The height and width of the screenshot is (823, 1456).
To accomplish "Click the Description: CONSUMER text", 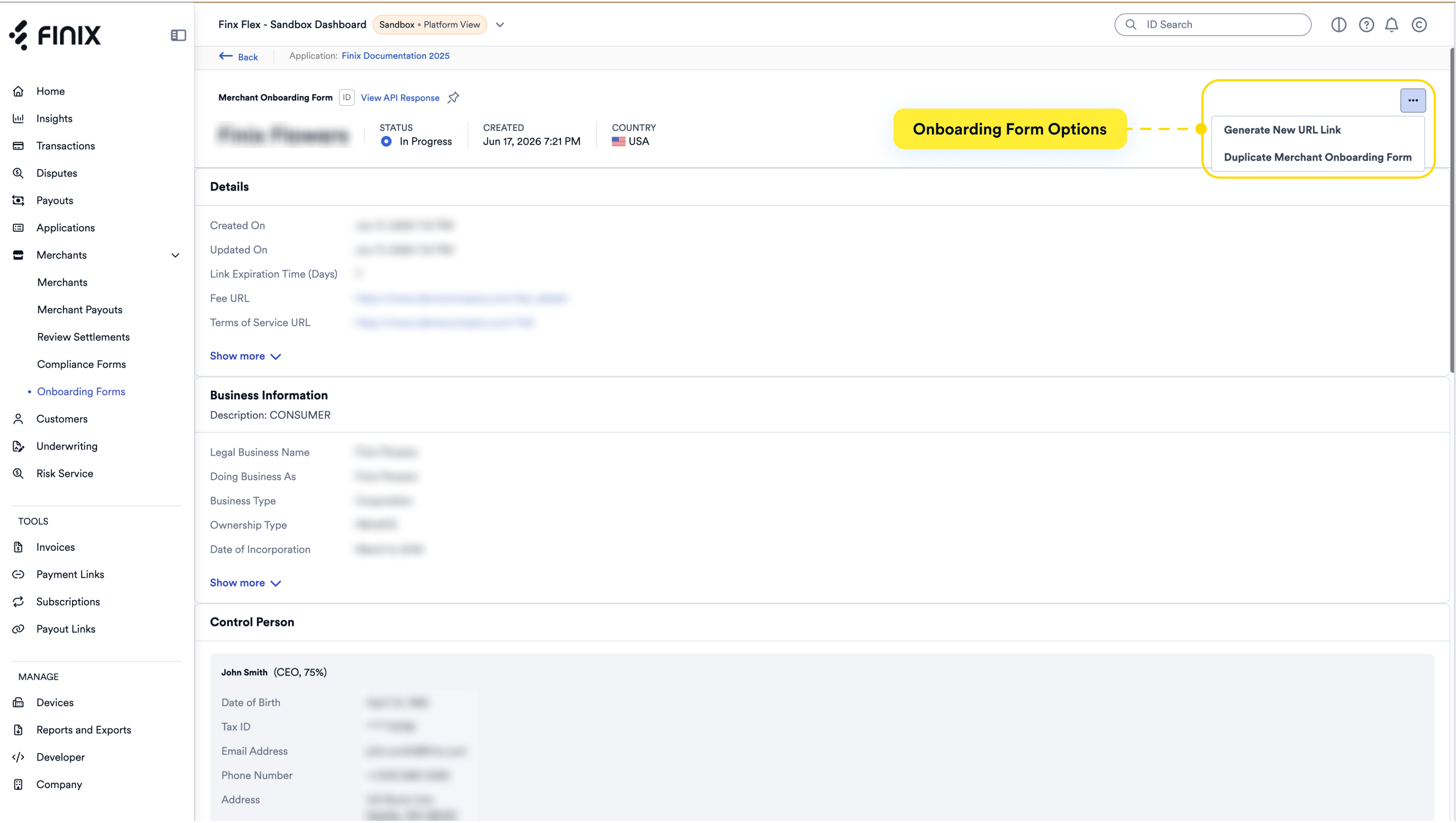I will (x=270, y=415).
